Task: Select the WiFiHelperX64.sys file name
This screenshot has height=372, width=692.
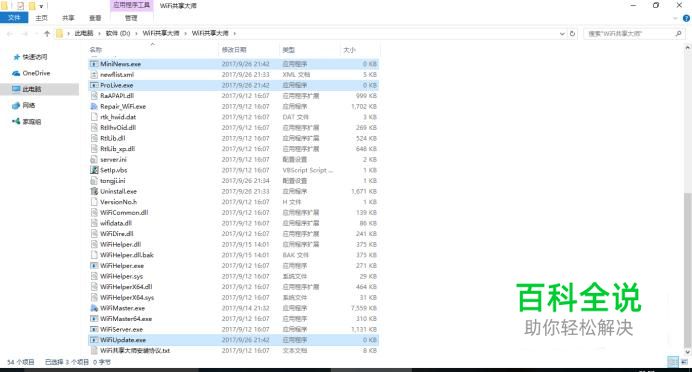Action: pyautogui.click(x=127, y=297)
